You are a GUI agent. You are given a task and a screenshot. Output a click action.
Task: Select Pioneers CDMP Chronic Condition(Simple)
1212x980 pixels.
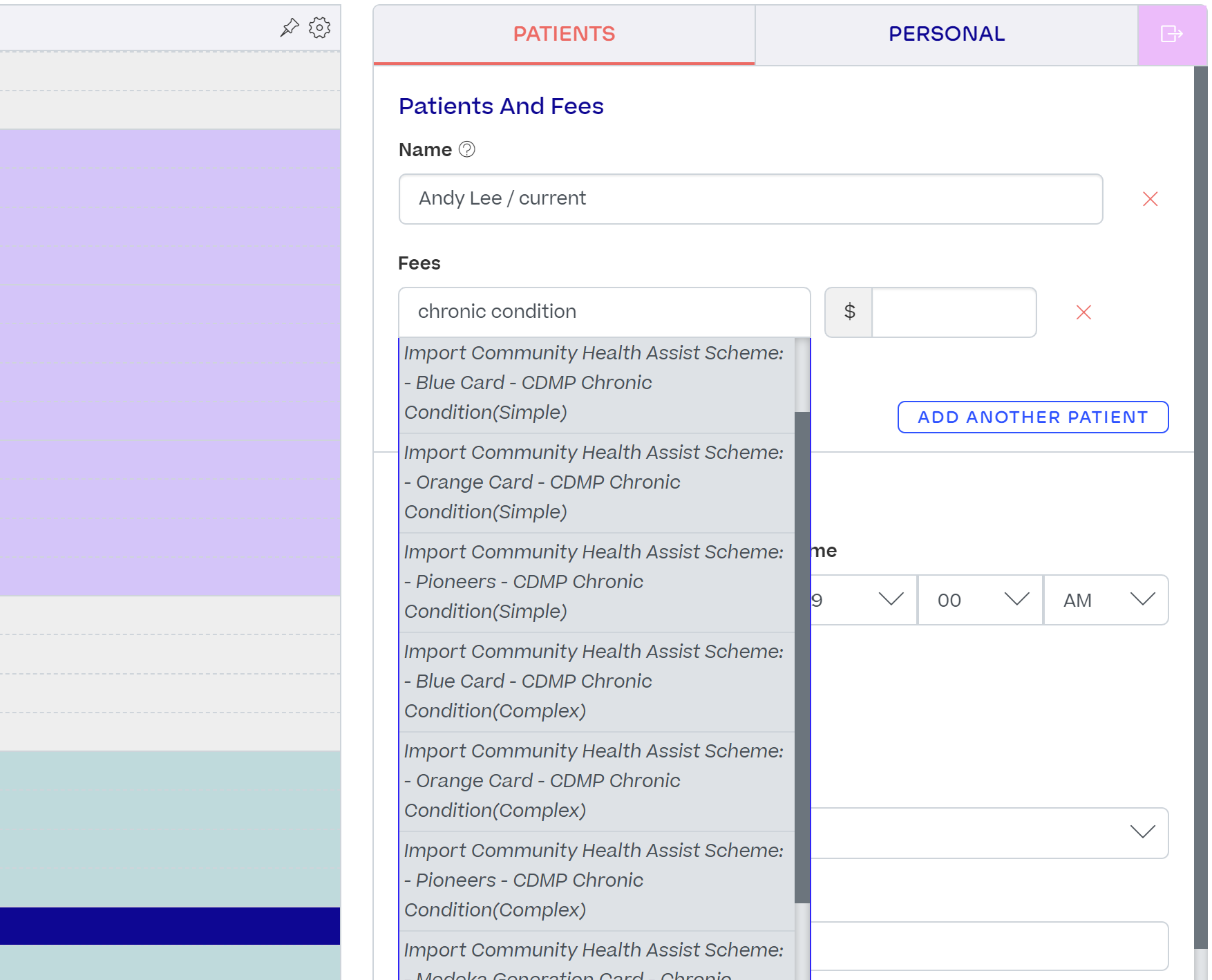coord(597,582)
